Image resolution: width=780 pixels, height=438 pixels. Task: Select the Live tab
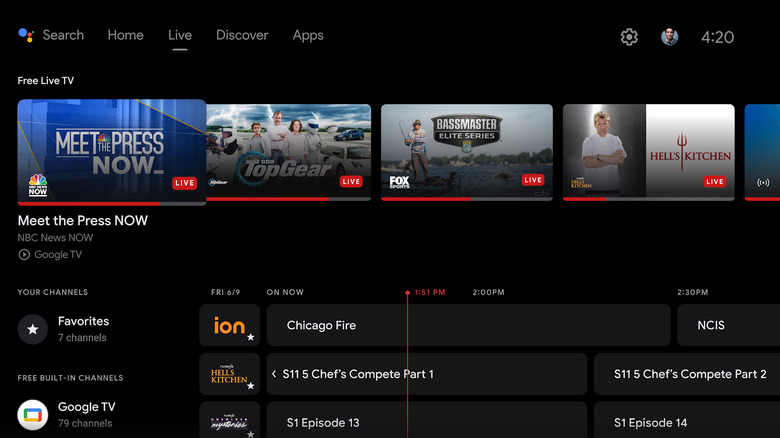pyautogui.click(x=180, y=35)
